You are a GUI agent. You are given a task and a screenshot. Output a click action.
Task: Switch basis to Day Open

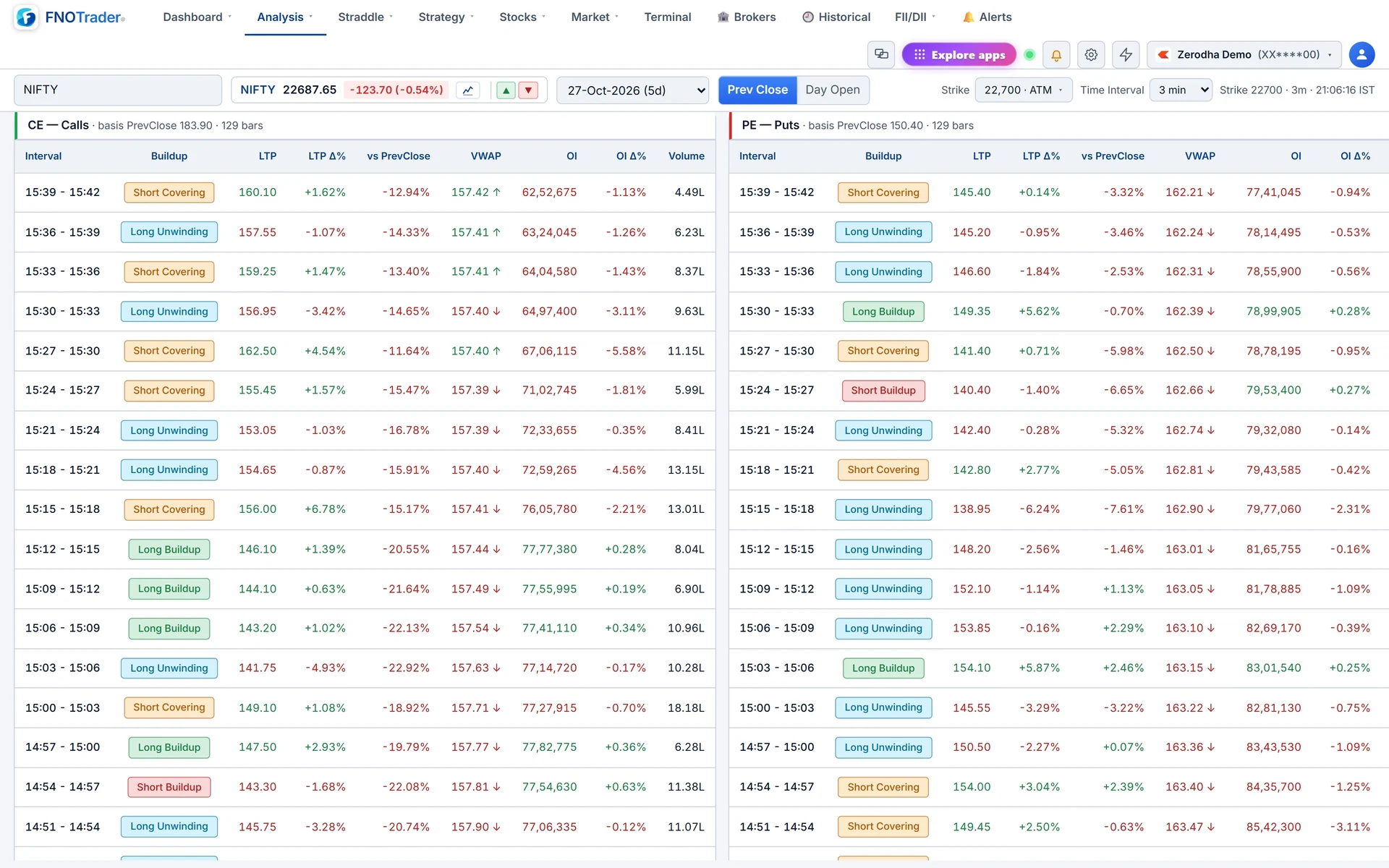[833, 90]
